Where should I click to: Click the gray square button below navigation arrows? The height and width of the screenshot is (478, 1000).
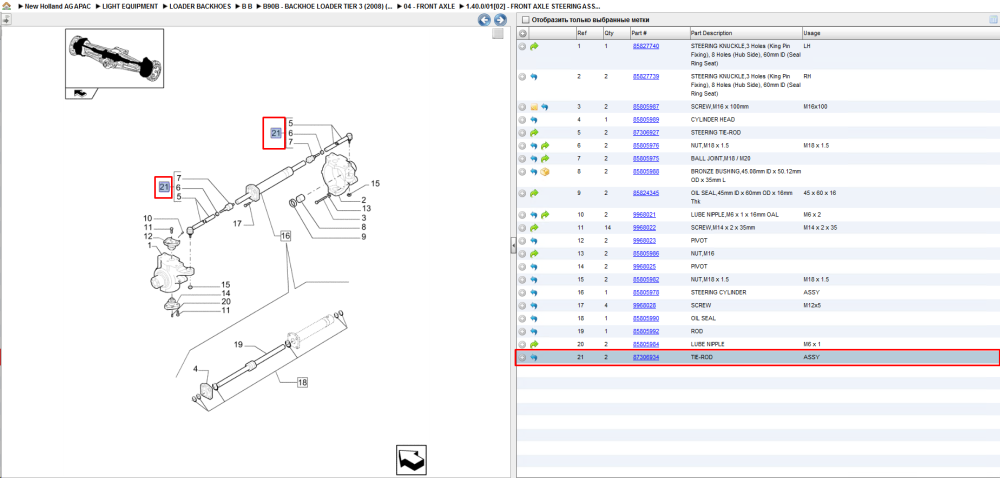pos(498,34)
